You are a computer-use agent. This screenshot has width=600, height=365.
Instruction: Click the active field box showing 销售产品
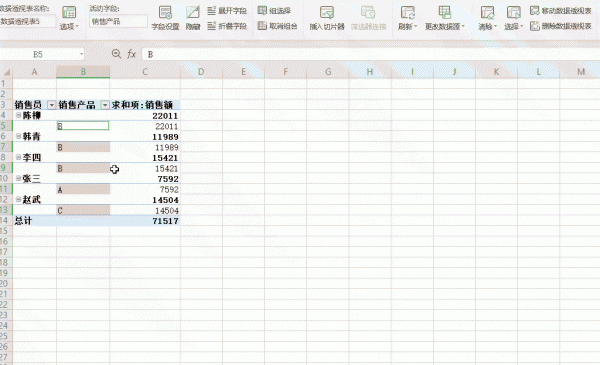(118, 21)
